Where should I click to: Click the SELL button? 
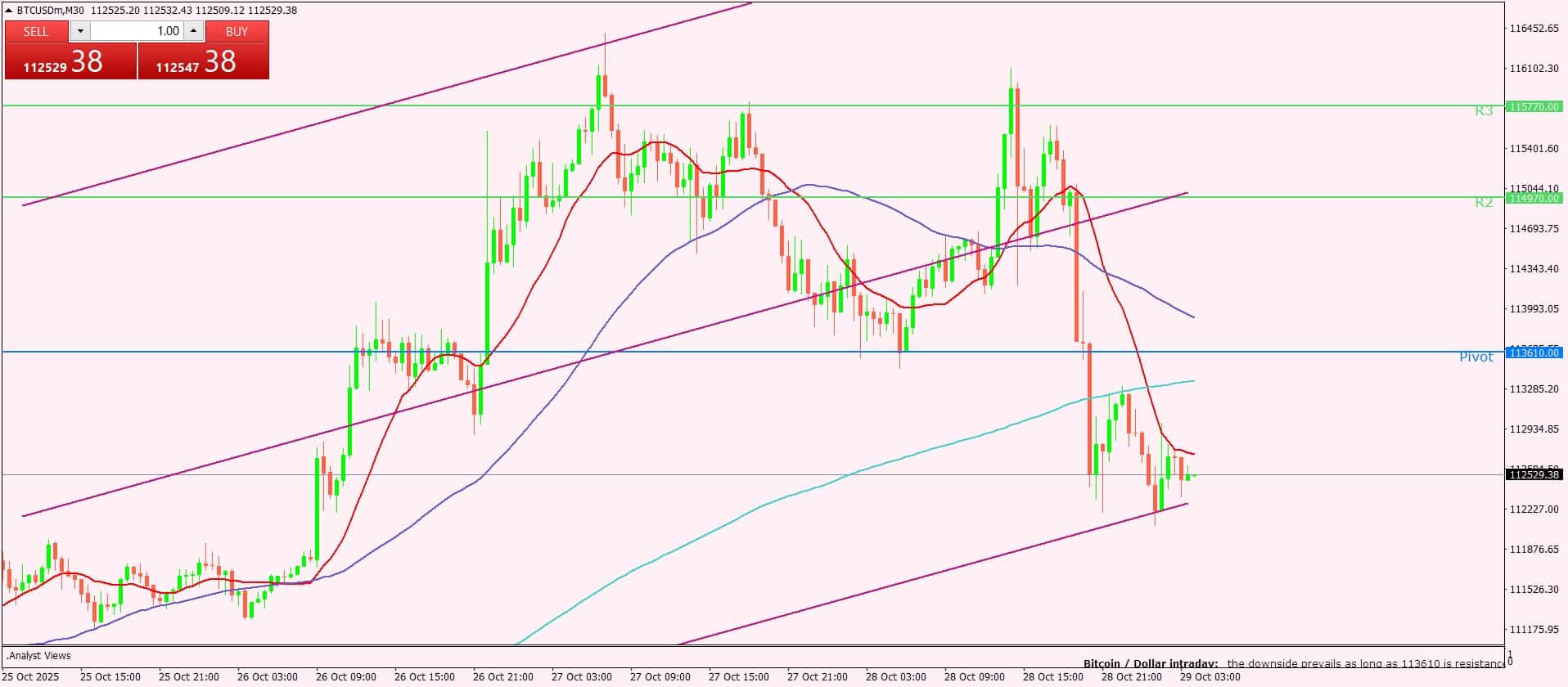36,31
